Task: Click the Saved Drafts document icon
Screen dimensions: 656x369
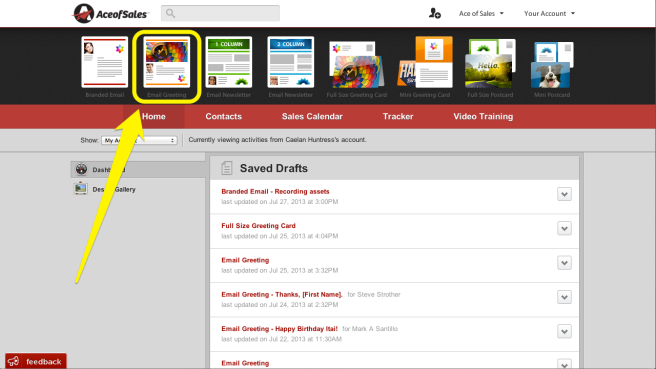Action: pos(227,168)
